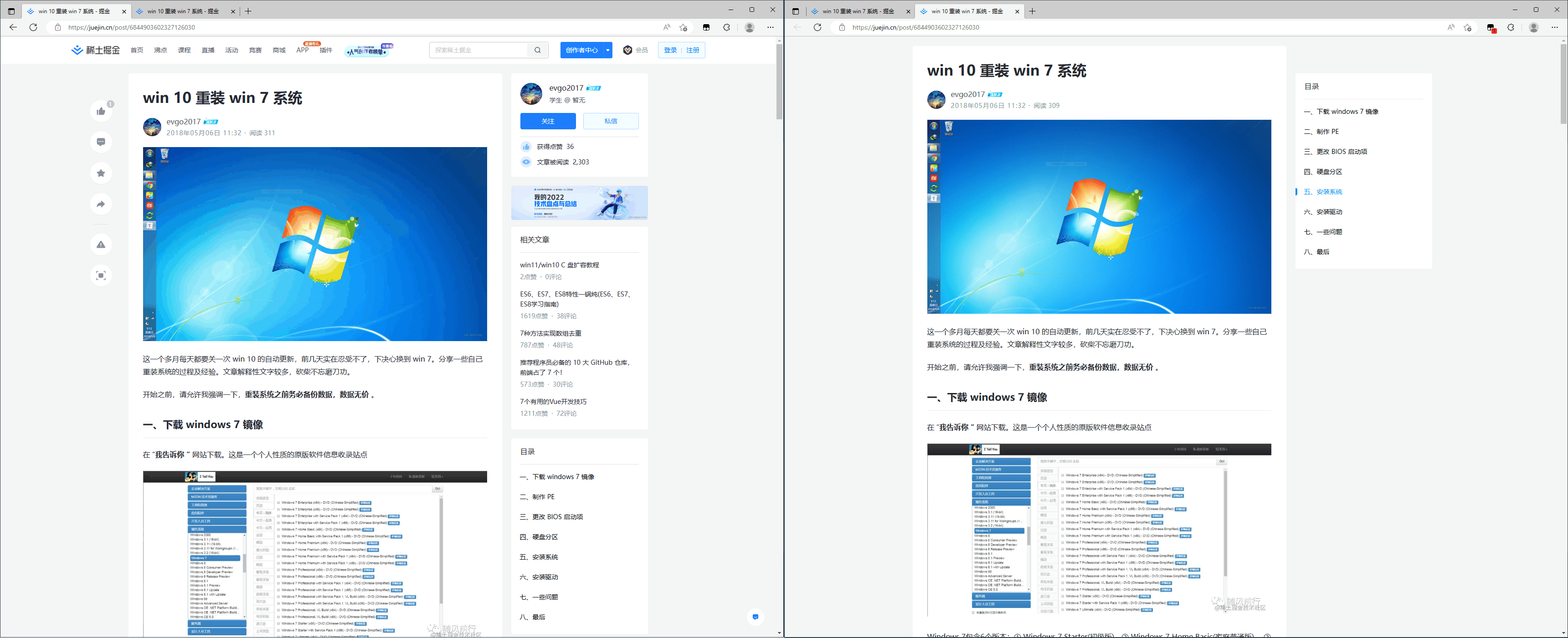Screen dimensions: 1568x638
Task: Click the right window's vertical scrollbar thumb
Action: 1564,84
